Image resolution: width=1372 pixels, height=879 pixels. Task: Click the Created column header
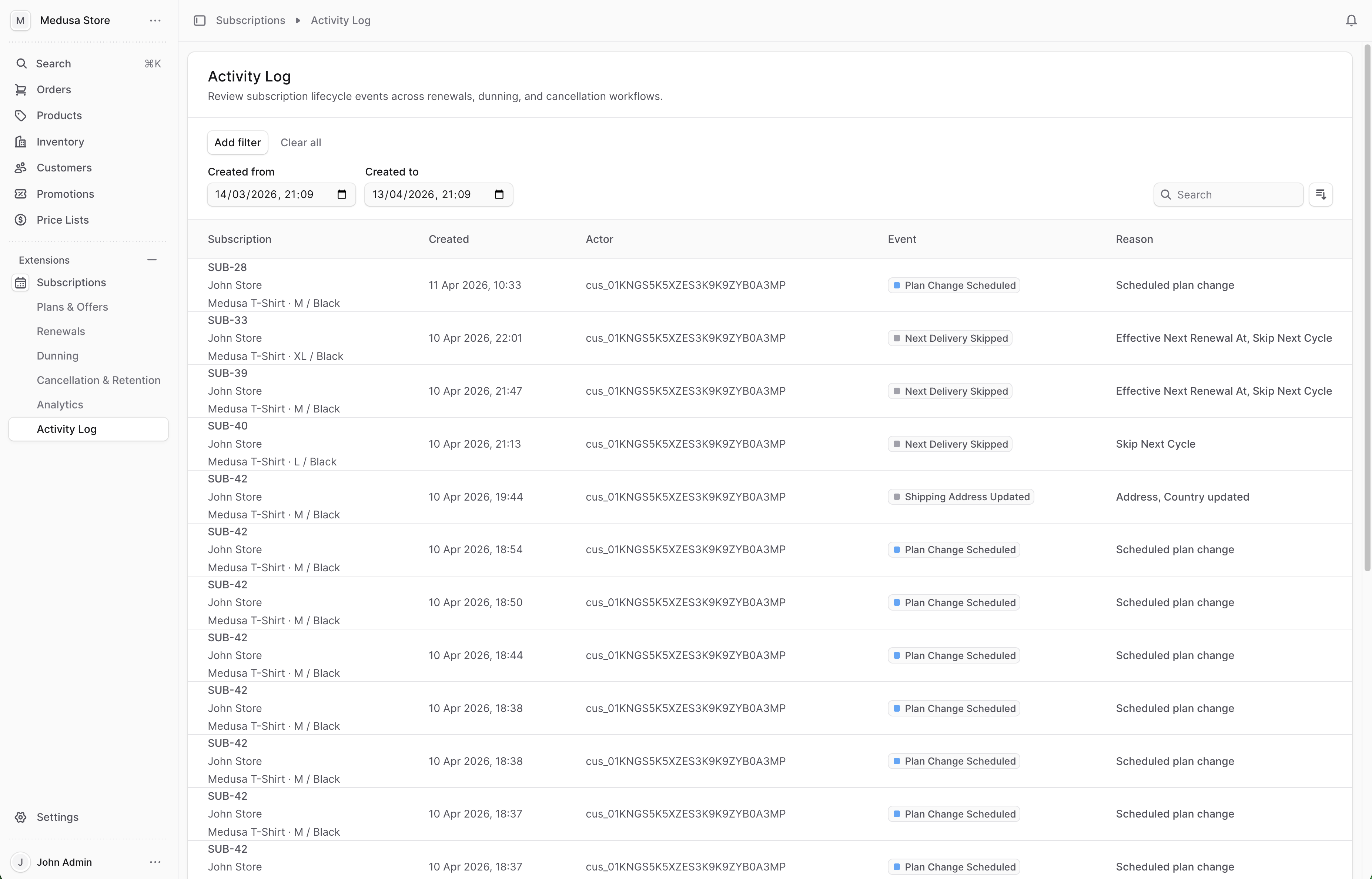coord(449,239)
